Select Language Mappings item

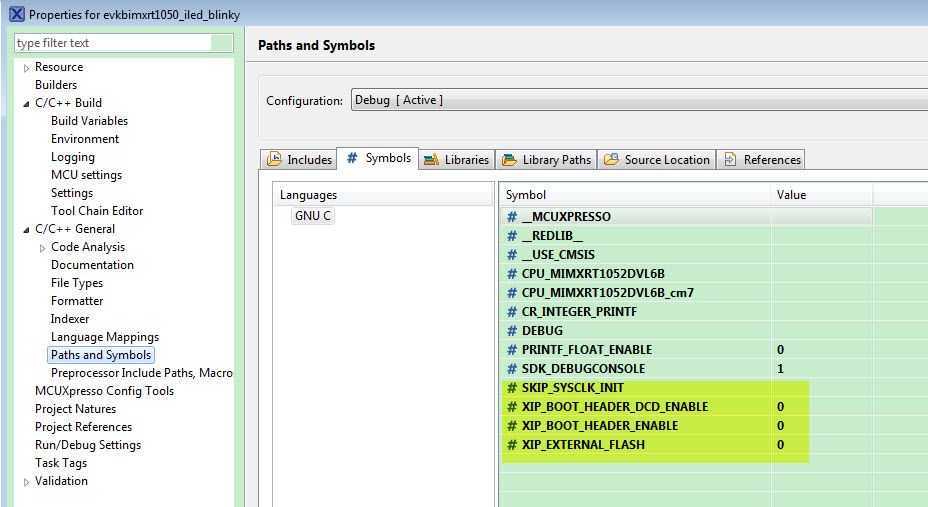click(x=105, y=337)
